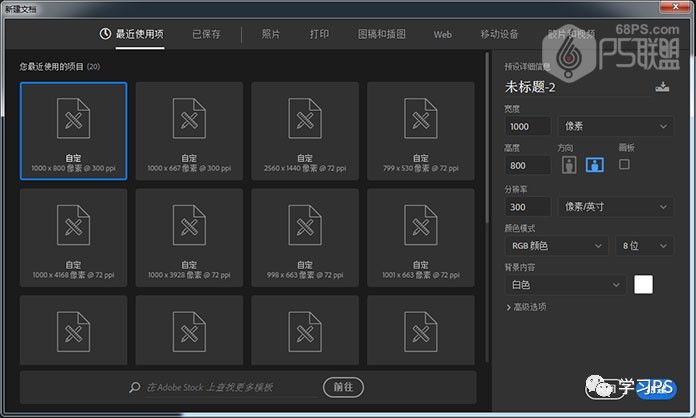696x418 pixels.
Task: Click the save preset icon beside 未标题-2
Action: click(x=661, y=89)
